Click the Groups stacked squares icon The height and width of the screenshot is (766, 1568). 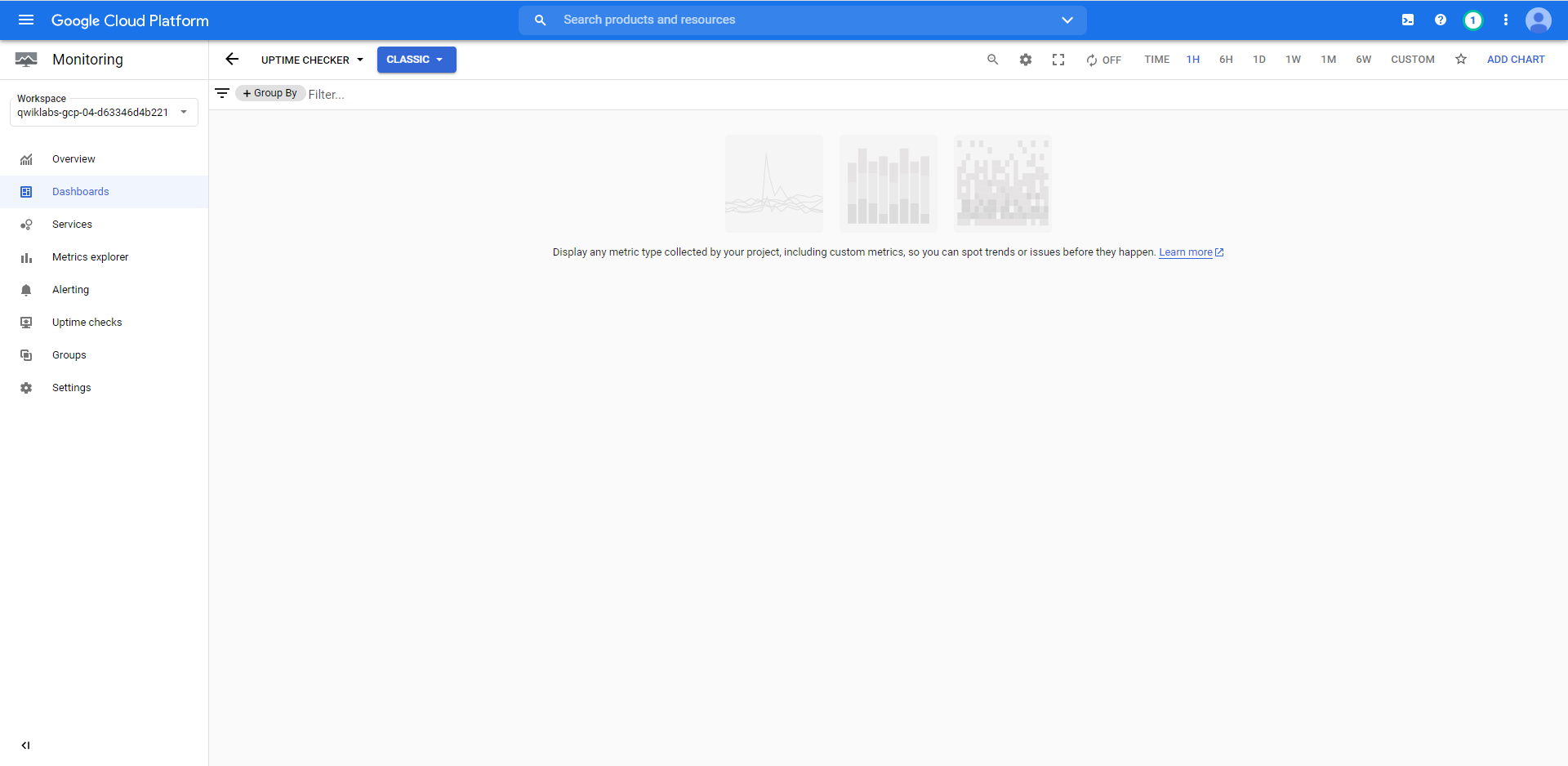(x=26, y=355)
